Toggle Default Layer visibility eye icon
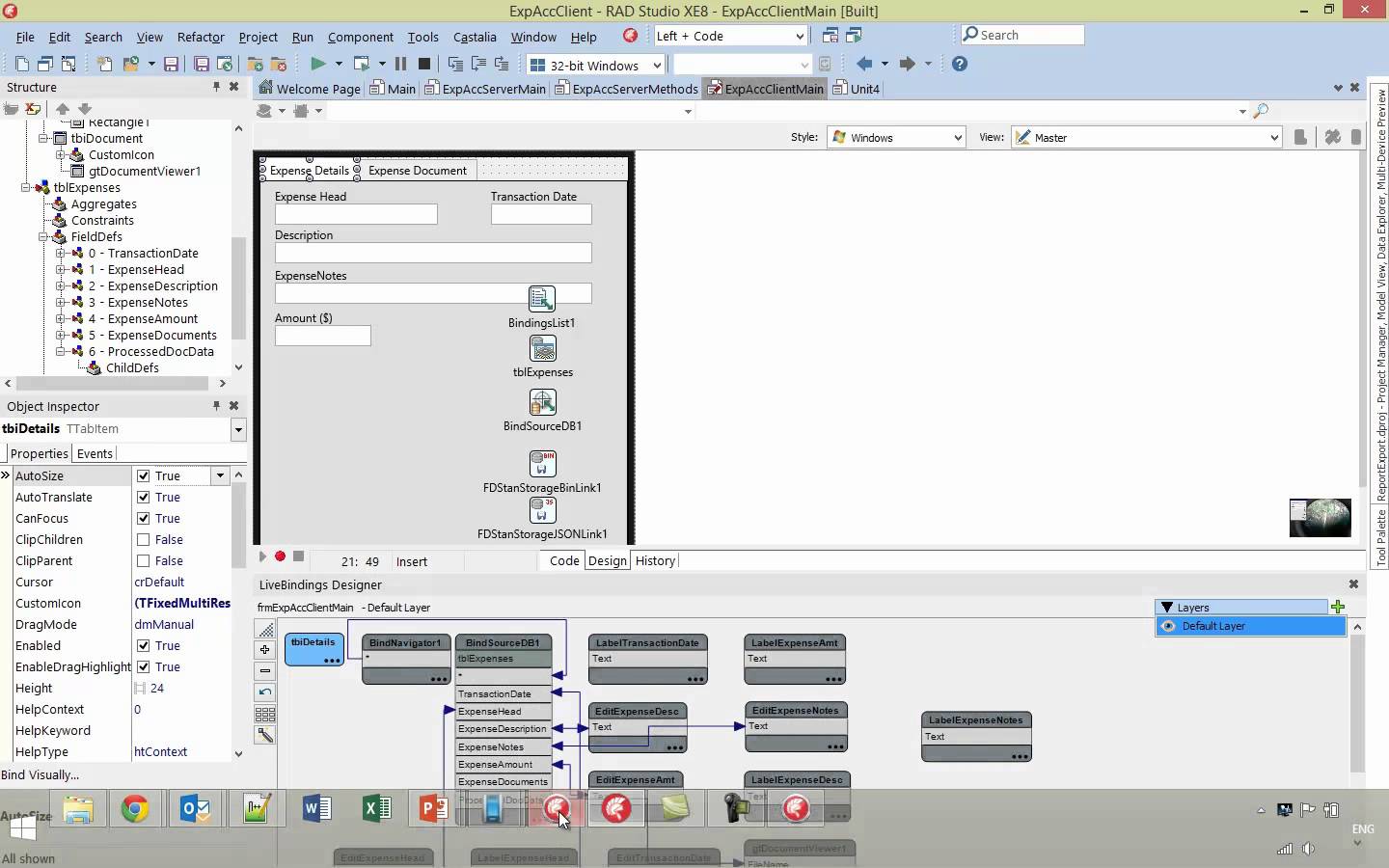 coord(1168,626)
